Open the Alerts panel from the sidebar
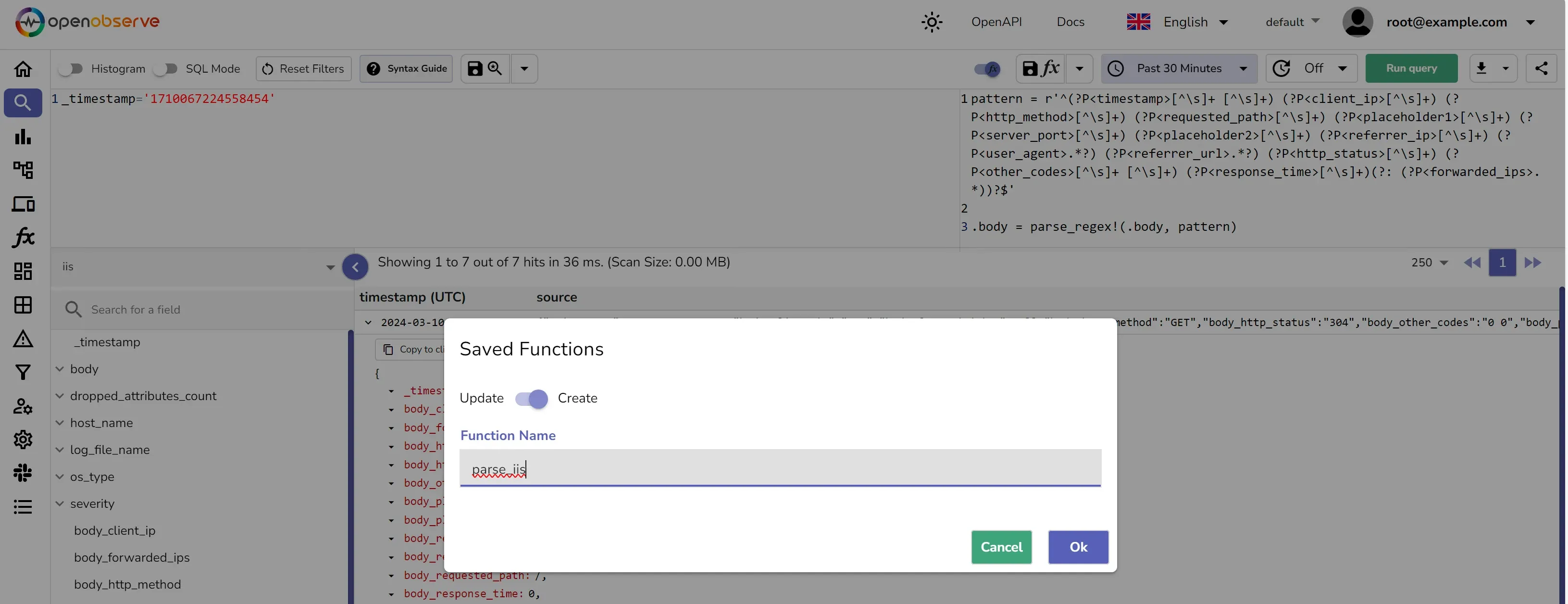The width and height of the screenshot is (1568, 604). (x=23, y=339)
